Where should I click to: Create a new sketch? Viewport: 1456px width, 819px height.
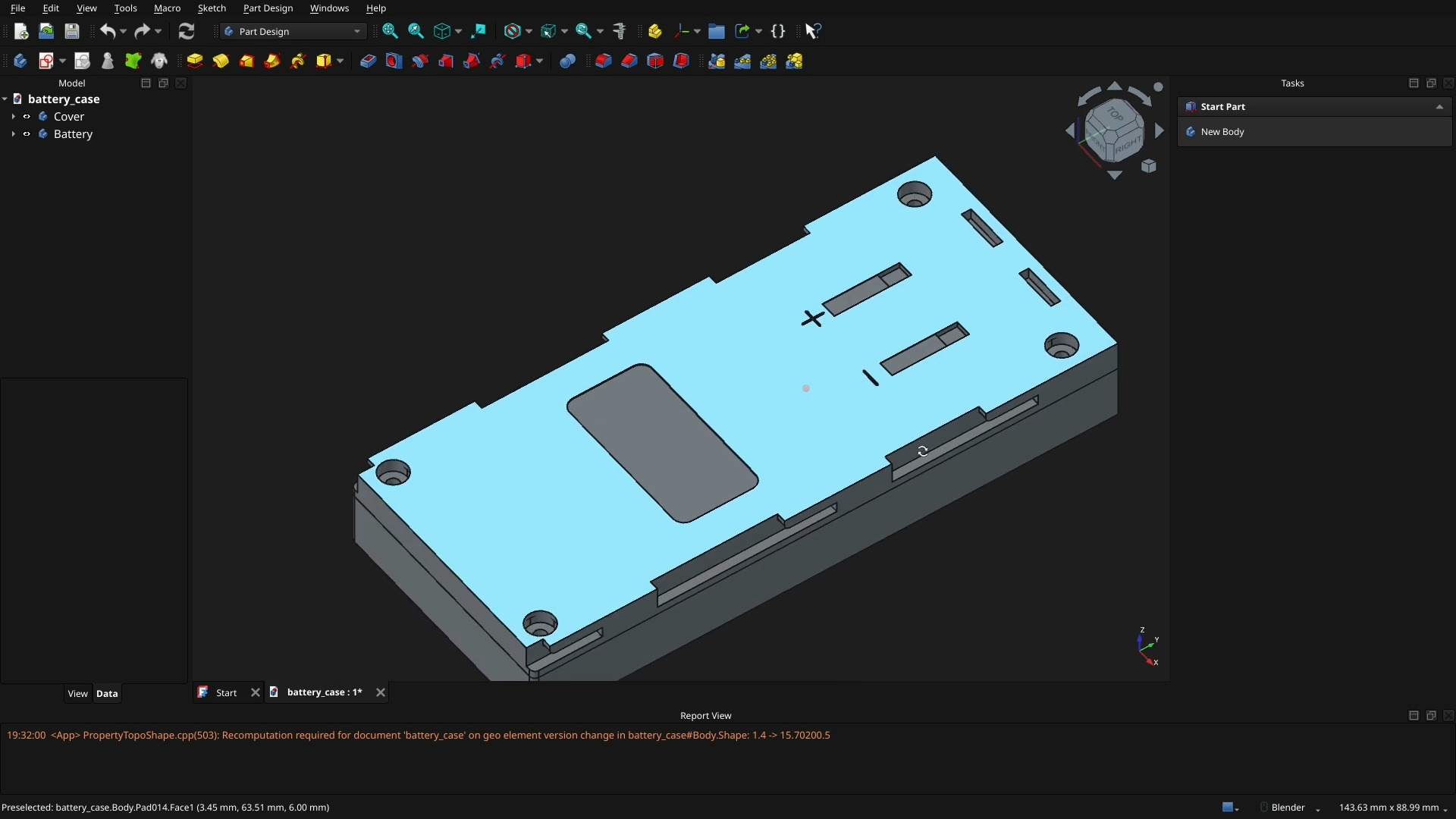click(x=45, y=61)
